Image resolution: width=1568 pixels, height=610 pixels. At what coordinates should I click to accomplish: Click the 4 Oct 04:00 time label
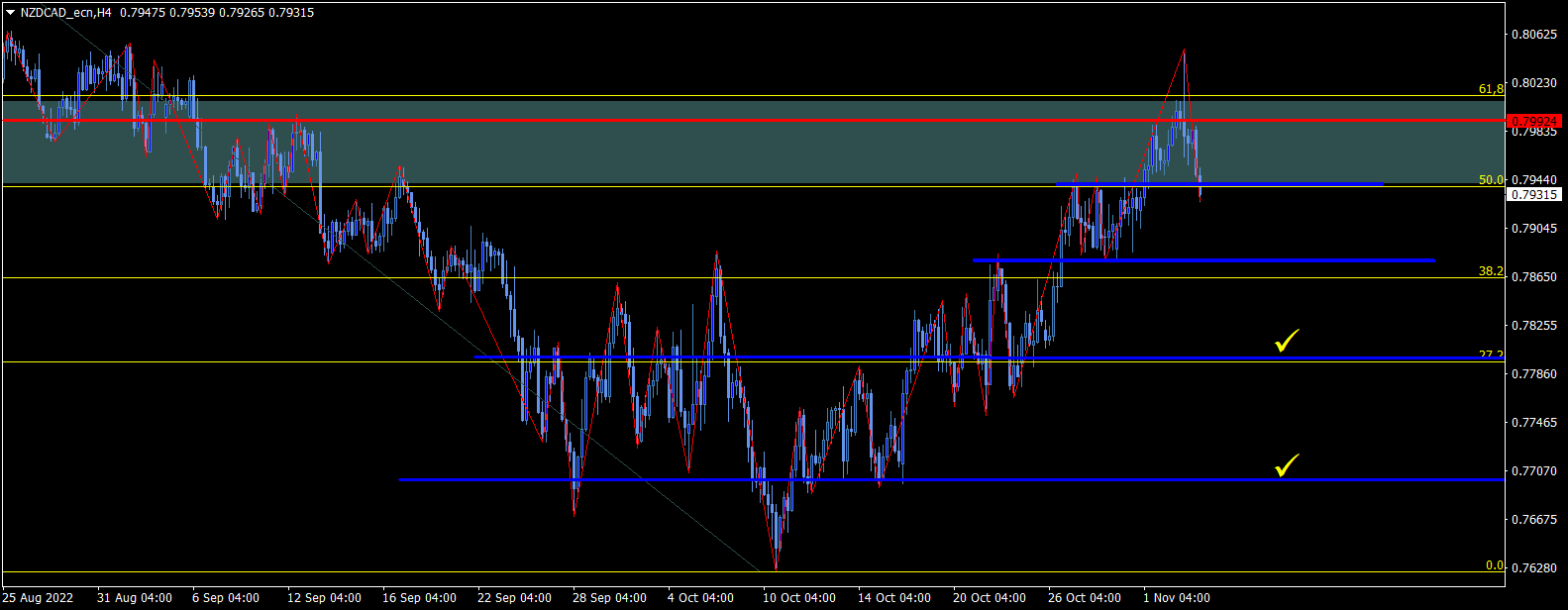700,598
